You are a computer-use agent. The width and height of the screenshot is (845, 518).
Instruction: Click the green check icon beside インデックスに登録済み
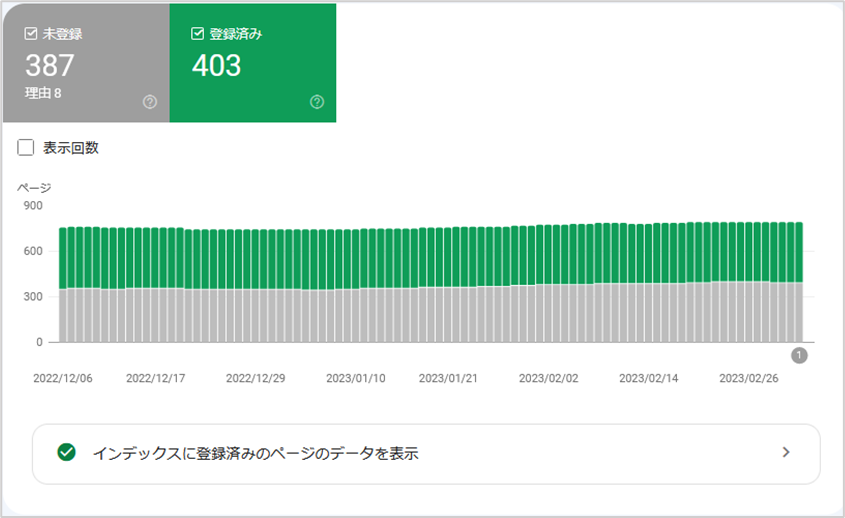coord(66,452)
